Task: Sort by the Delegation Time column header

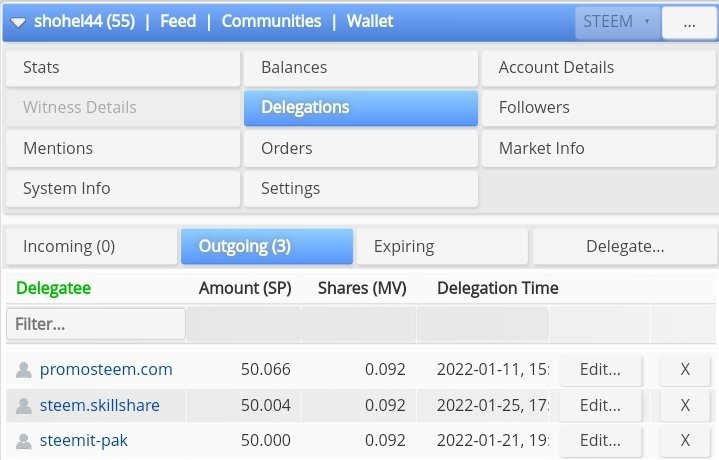Action: [498, 288]
